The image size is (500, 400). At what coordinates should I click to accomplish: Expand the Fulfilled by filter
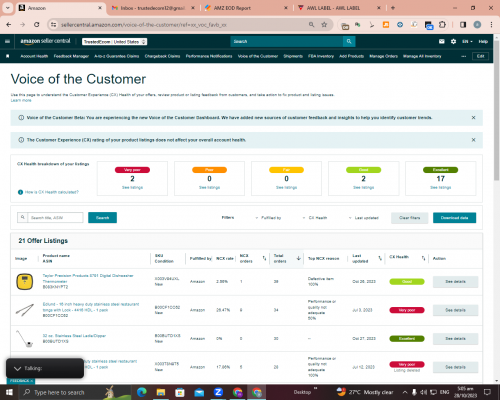(x=268, y=218)
